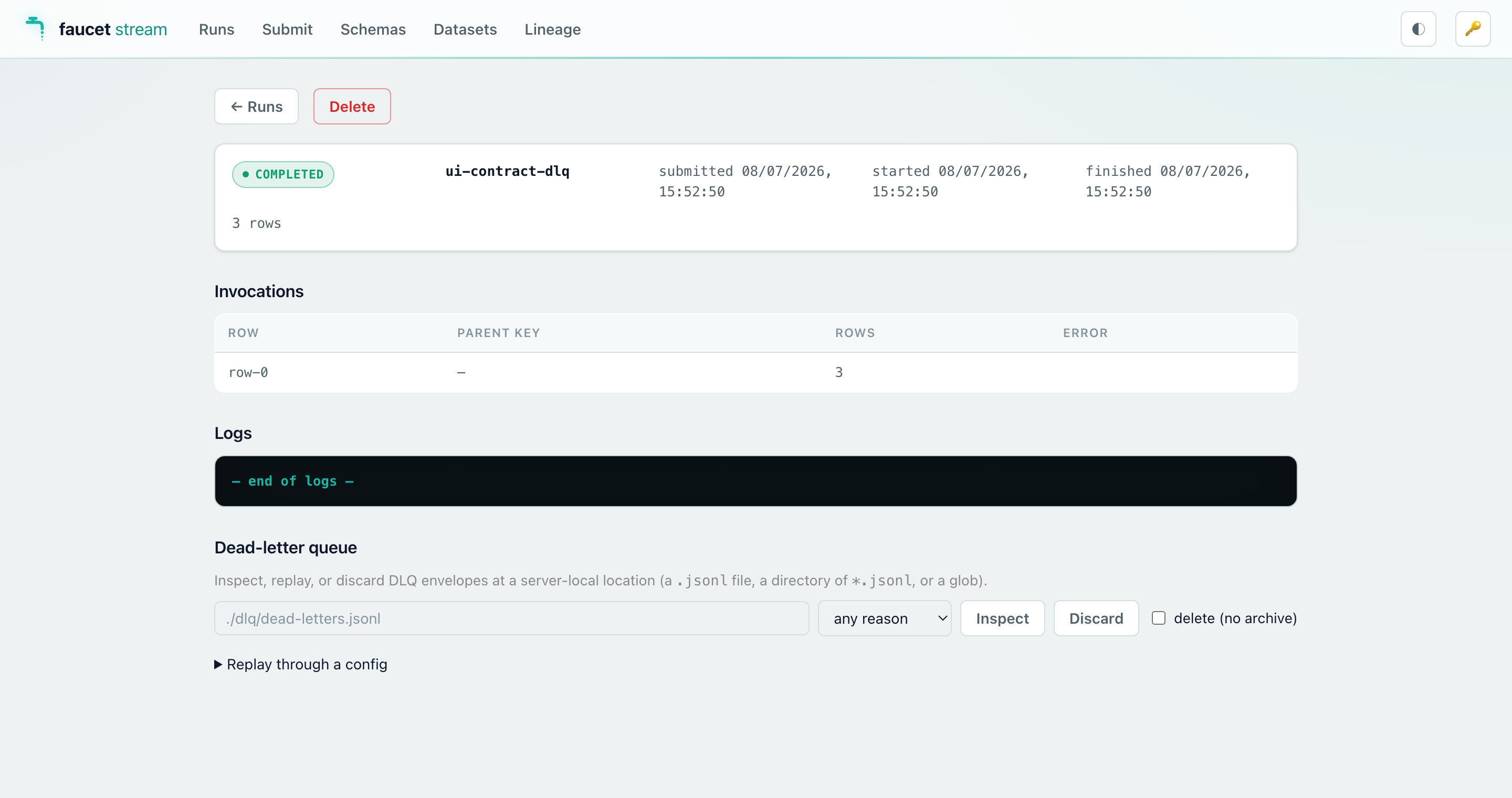Open the Lineage view
Screen dimensions: 1512x798
tap(552, 29)
